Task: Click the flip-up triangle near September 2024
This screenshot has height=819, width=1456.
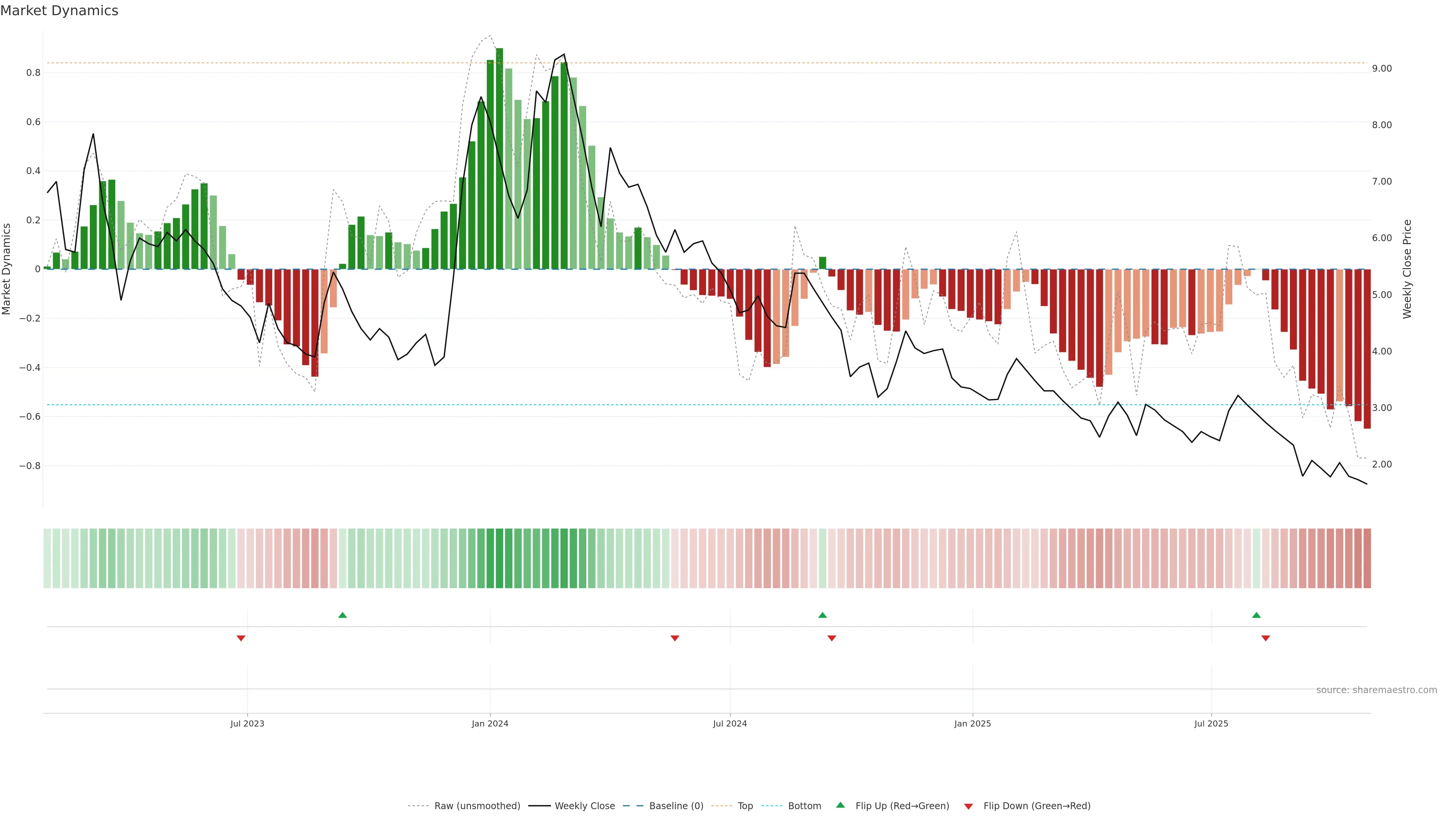Action: [x=822, y=615]
